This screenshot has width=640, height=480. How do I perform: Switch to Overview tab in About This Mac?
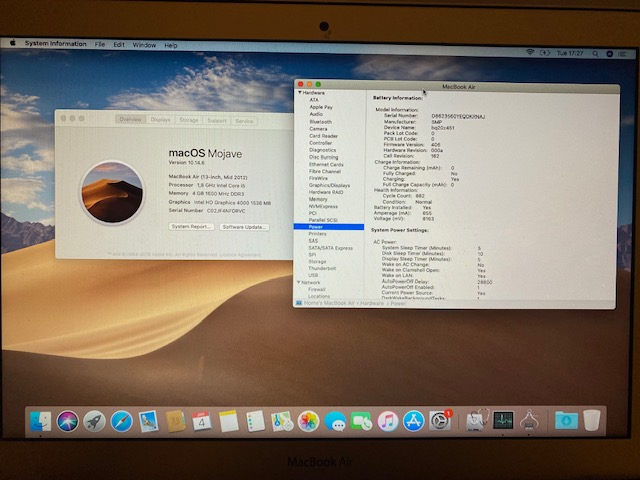(131, 119)
